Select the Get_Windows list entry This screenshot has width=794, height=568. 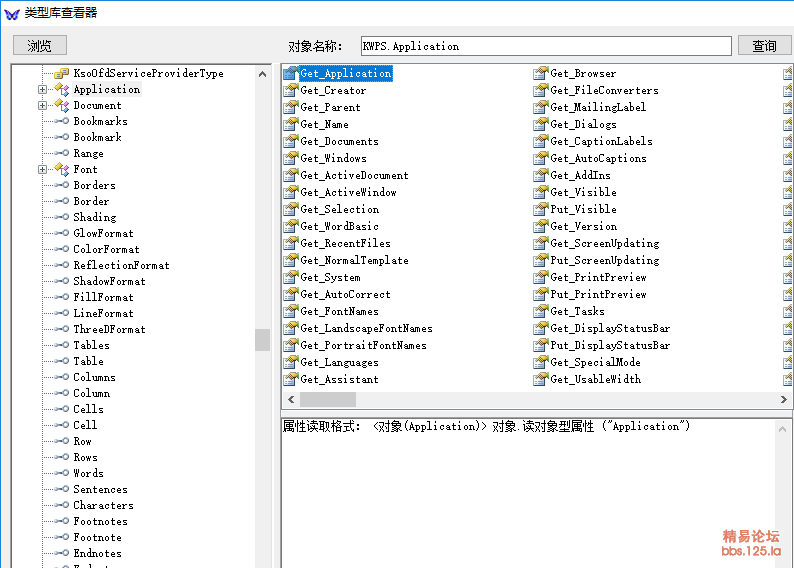334,158
